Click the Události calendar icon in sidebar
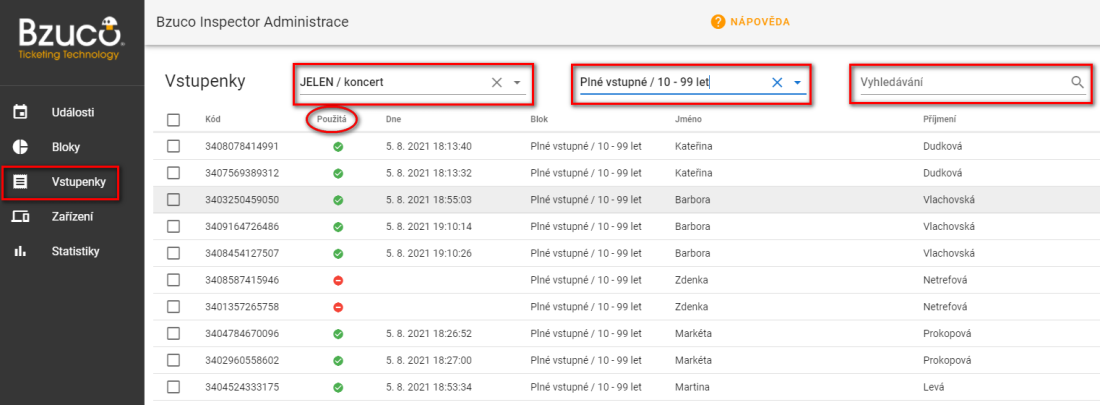1100x405 pixels. [x=20, y=111]
